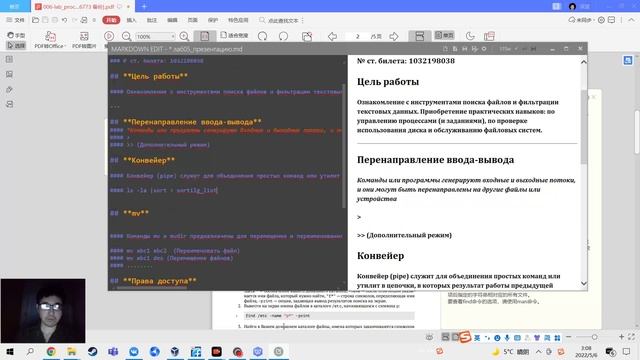Open the Insert ribbon tab
Viewport: 640px width, 360px height.
point(131,20)
